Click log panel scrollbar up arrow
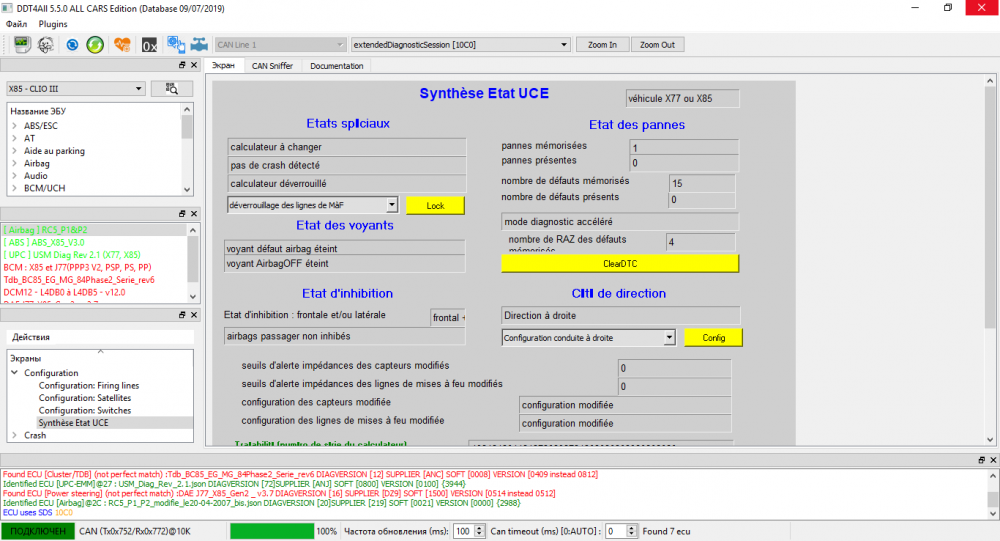The image size is (1000, 541). tap(992, 476)
